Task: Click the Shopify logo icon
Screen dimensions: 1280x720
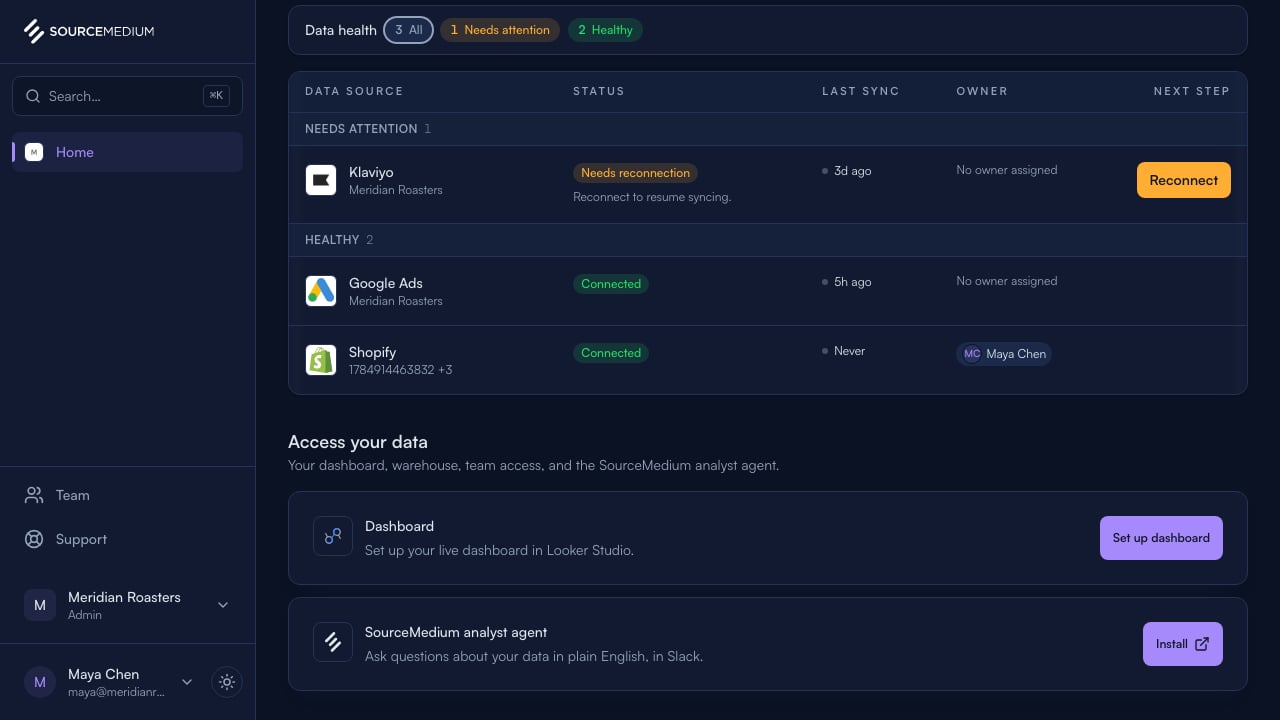Action: point(321,360)
